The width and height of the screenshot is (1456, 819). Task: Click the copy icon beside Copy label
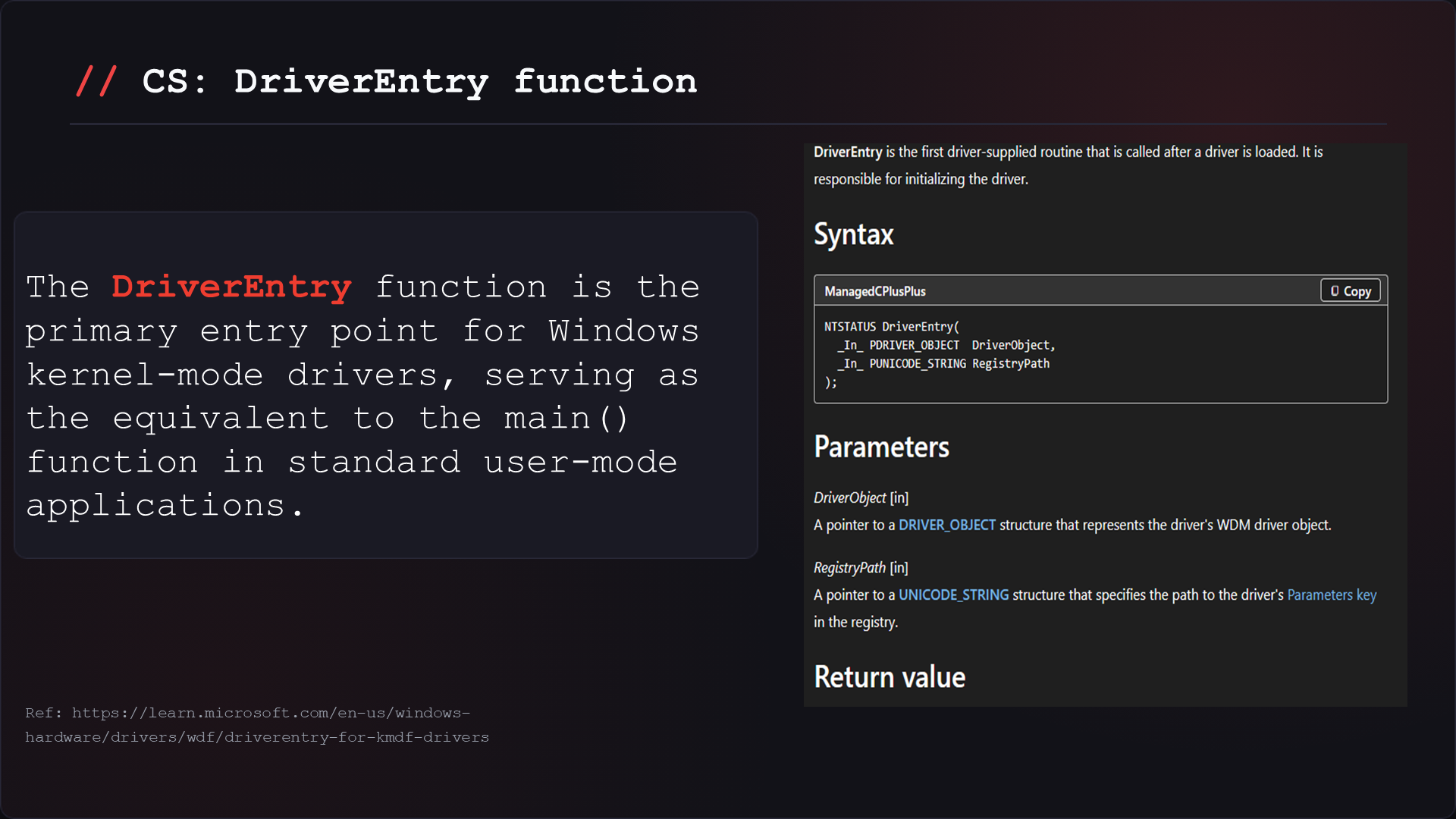[x=1335, y=291]
